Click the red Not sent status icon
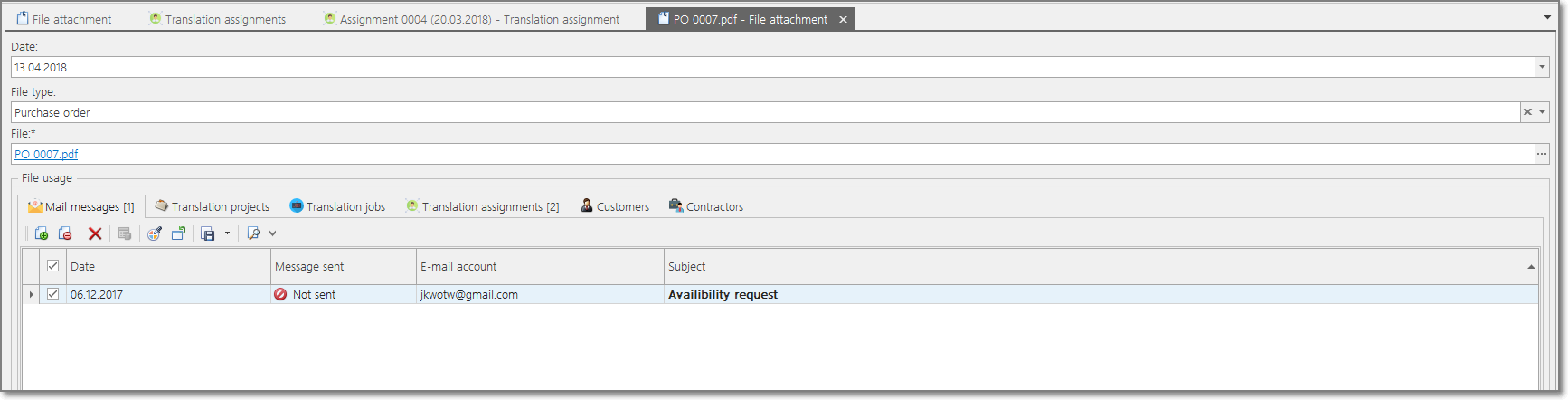The width and height of the screenshot is (1568, 400). (280, 294)
